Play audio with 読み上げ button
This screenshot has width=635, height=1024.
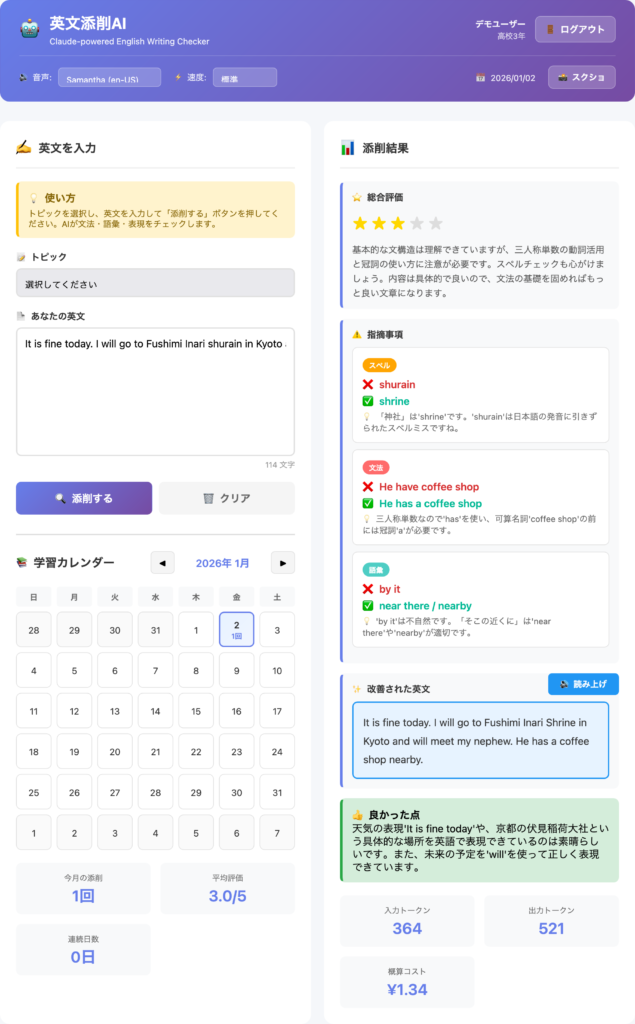pos(583,684)
